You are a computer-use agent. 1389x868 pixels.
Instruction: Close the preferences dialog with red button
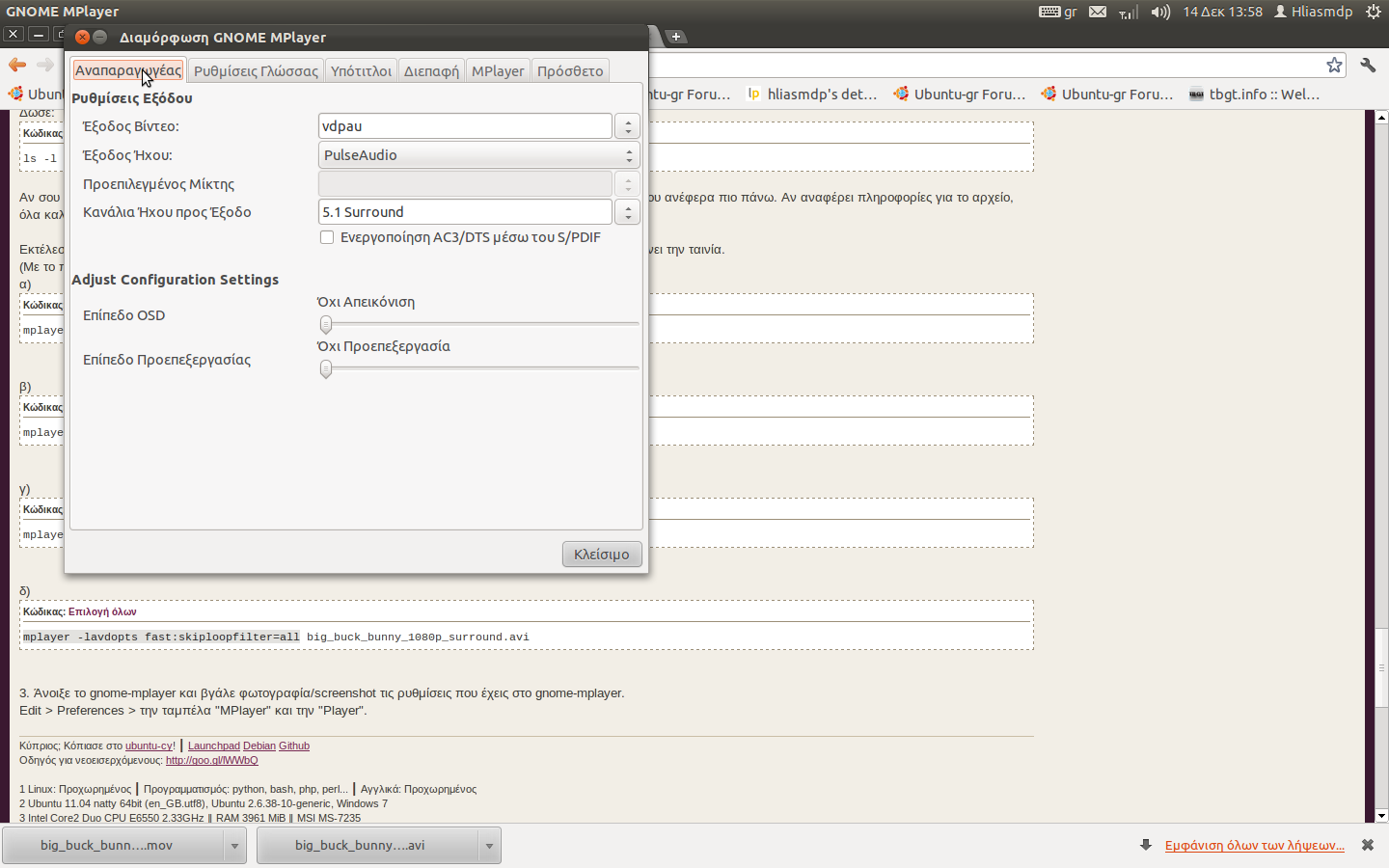coord(82,37)
